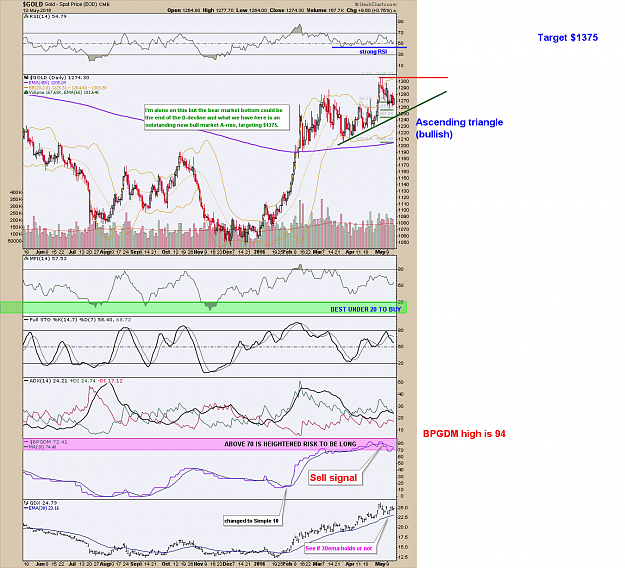Click the "changed to Simple 10" callout
This screenshot has height=568, width=625.
(x=252, y=521)
